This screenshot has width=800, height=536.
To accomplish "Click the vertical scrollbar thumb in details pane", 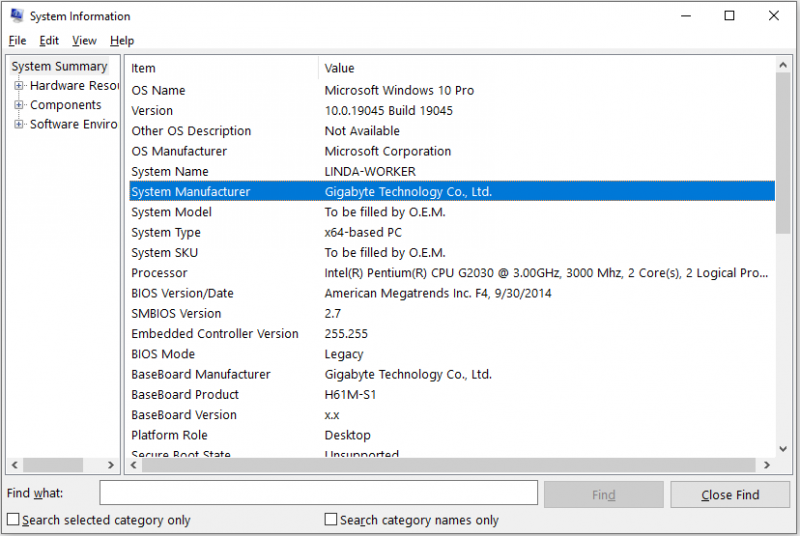I will pos(783,153).
